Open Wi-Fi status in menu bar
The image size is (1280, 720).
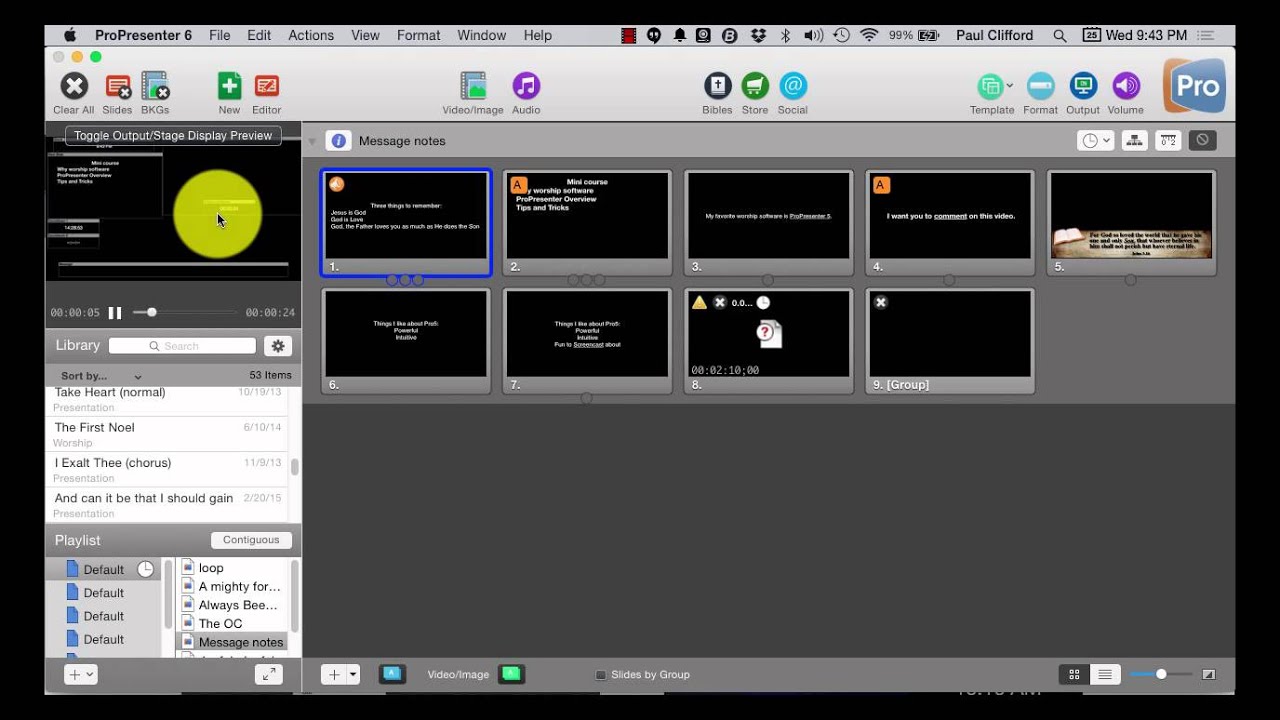869,35
